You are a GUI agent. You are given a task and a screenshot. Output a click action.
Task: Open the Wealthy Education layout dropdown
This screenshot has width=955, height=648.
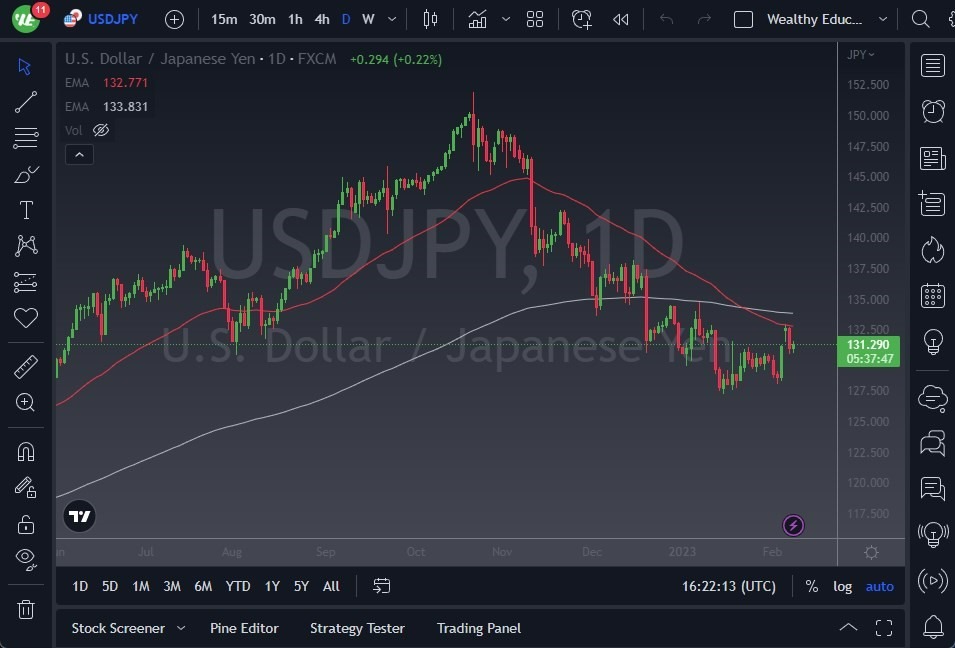click(x=820, y=18)
